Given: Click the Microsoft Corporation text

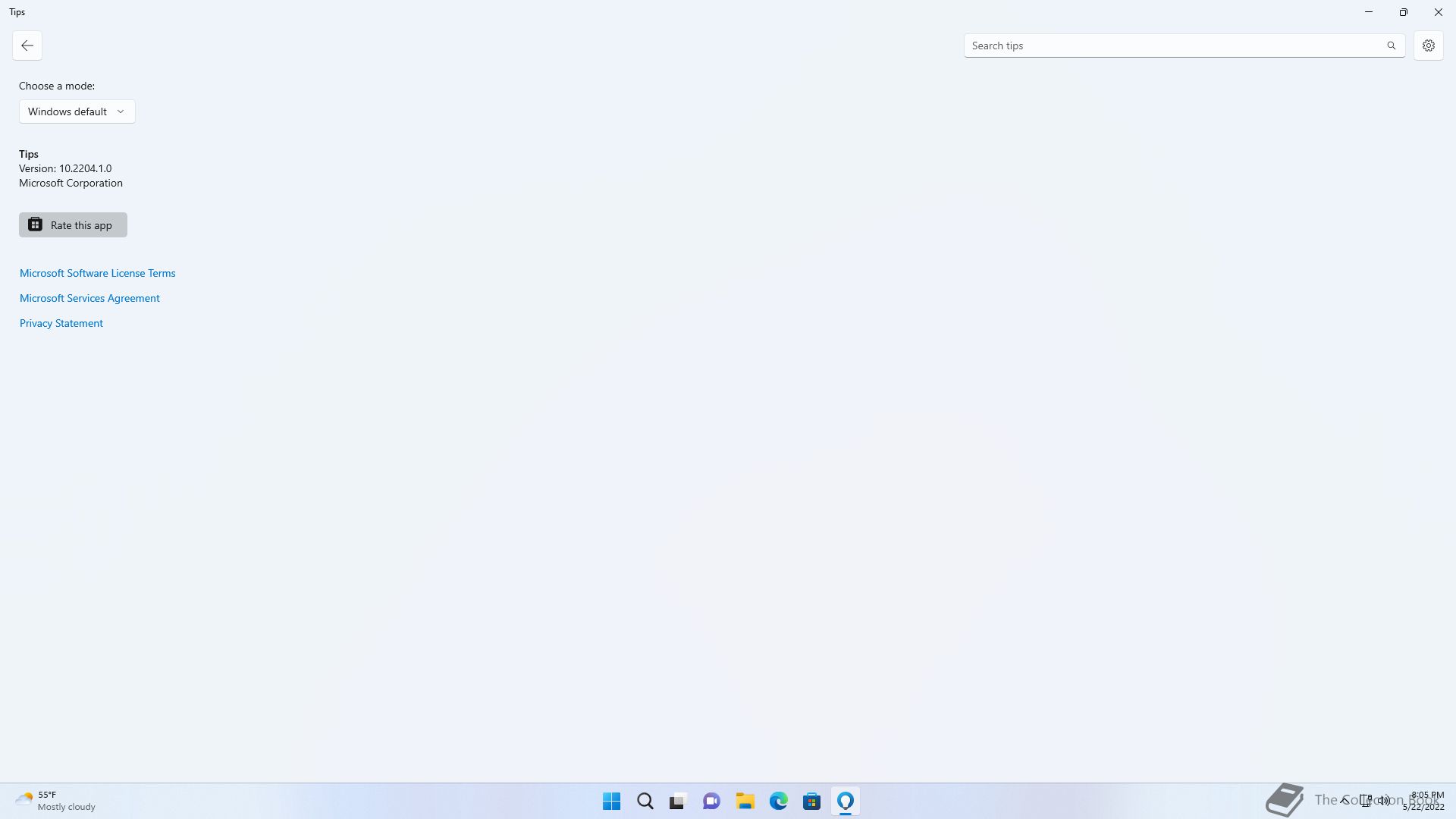Looking at the screenshot, I should click(x=71, y=183).
